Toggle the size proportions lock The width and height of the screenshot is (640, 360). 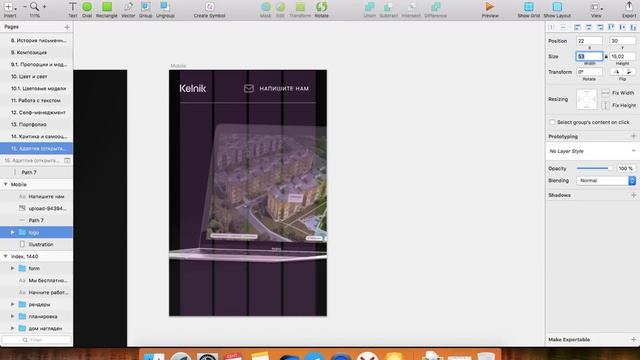point(606,56)
